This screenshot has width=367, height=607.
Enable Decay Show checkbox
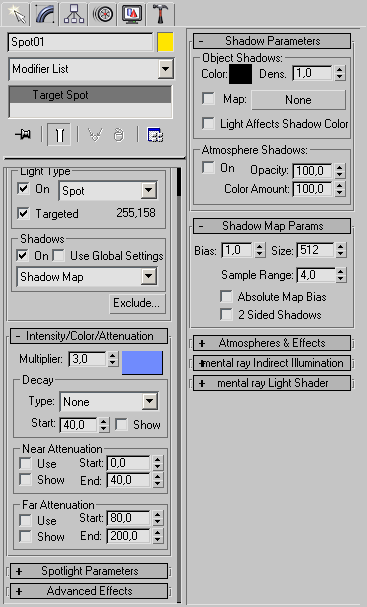pos(121,424)
